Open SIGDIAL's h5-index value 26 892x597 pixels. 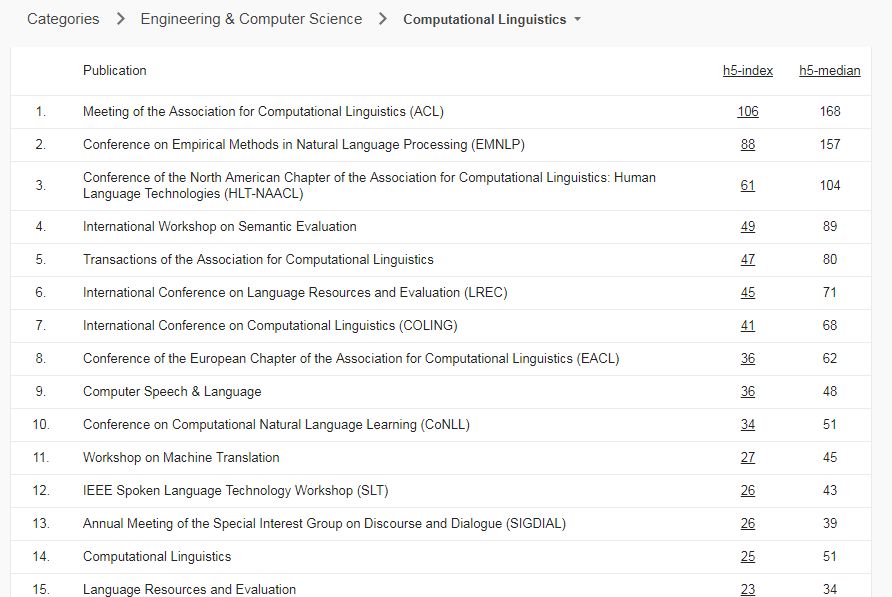748,524
